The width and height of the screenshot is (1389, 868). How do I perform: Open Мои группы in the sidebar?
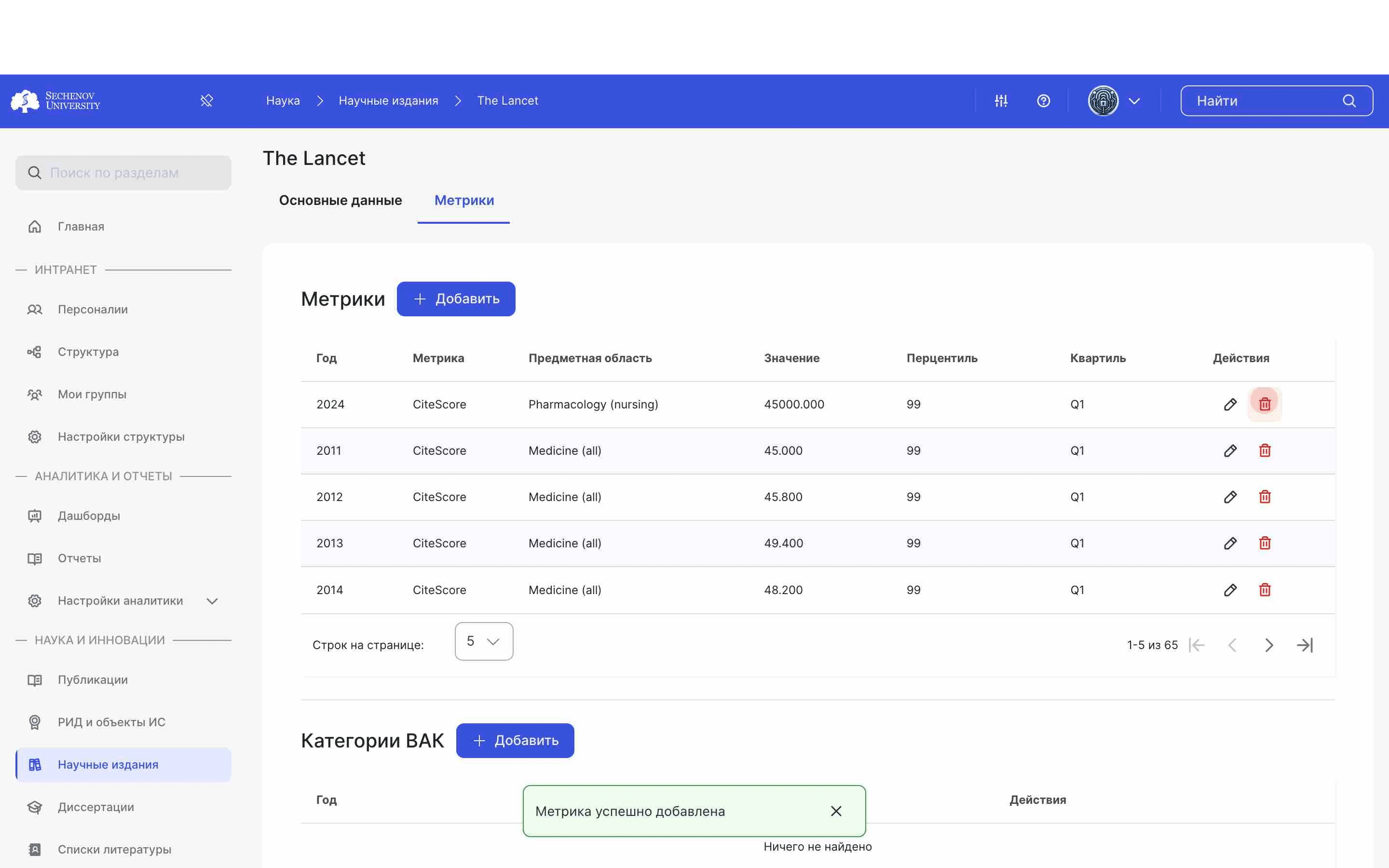pos(123,394)
